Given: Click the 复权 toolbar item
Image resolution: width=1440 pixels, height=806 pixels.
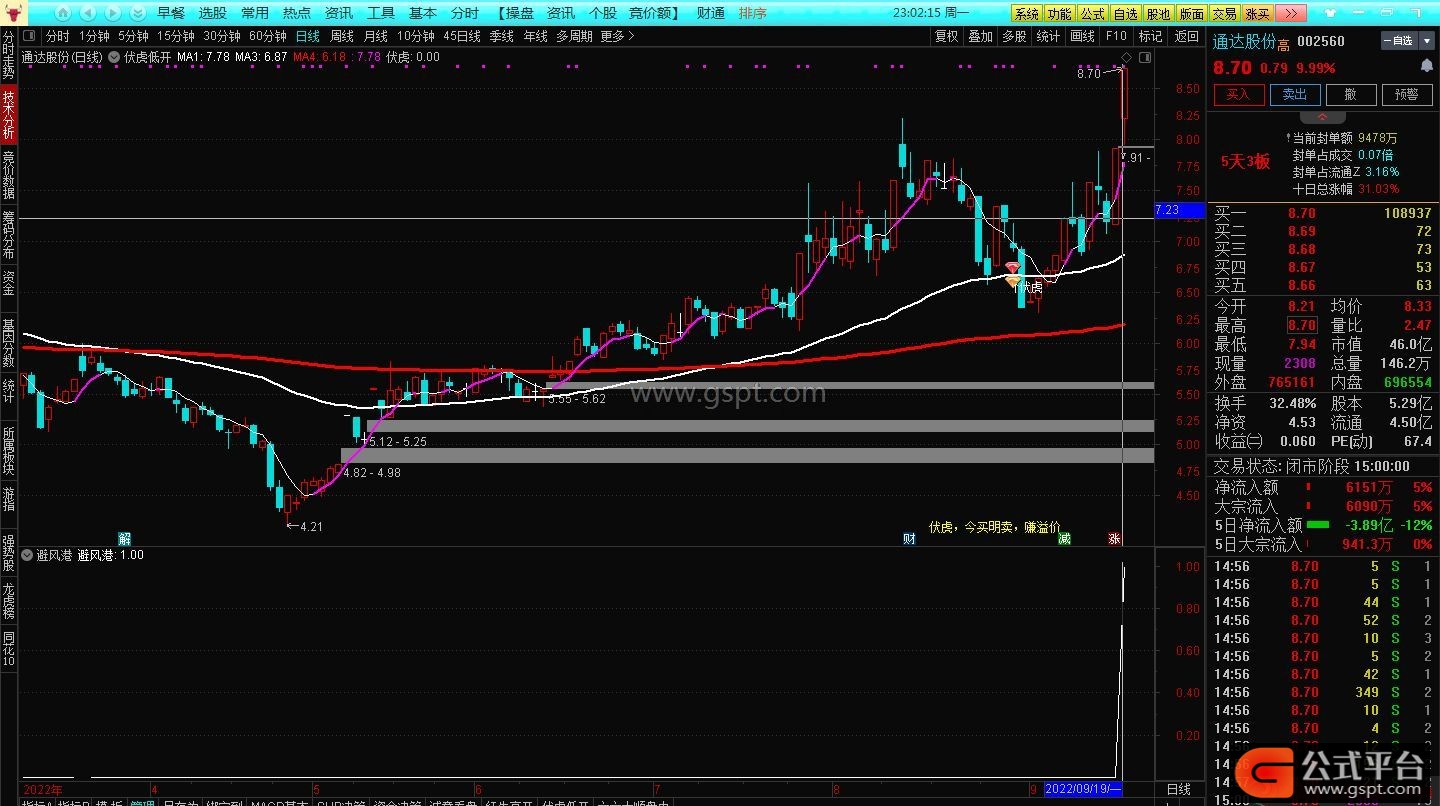Looking at the screenshot, I should (x=946, y=36).
